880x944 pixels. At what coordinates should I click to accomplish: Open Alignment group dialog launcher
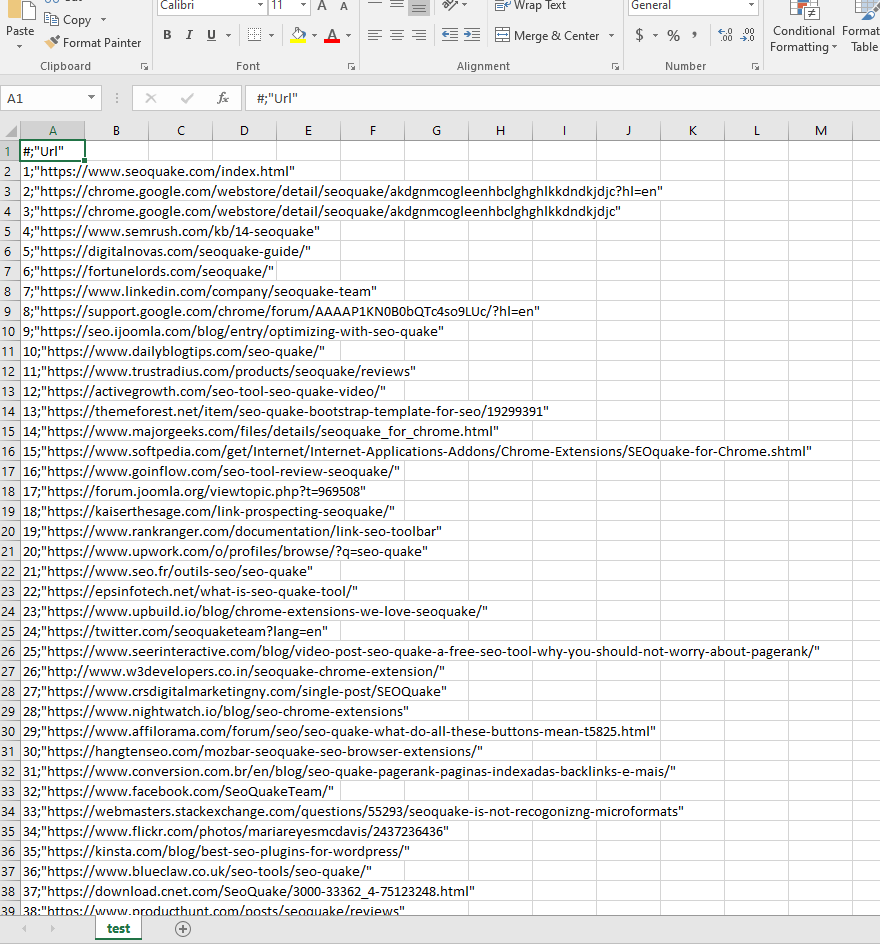click(x=615, y=67)
